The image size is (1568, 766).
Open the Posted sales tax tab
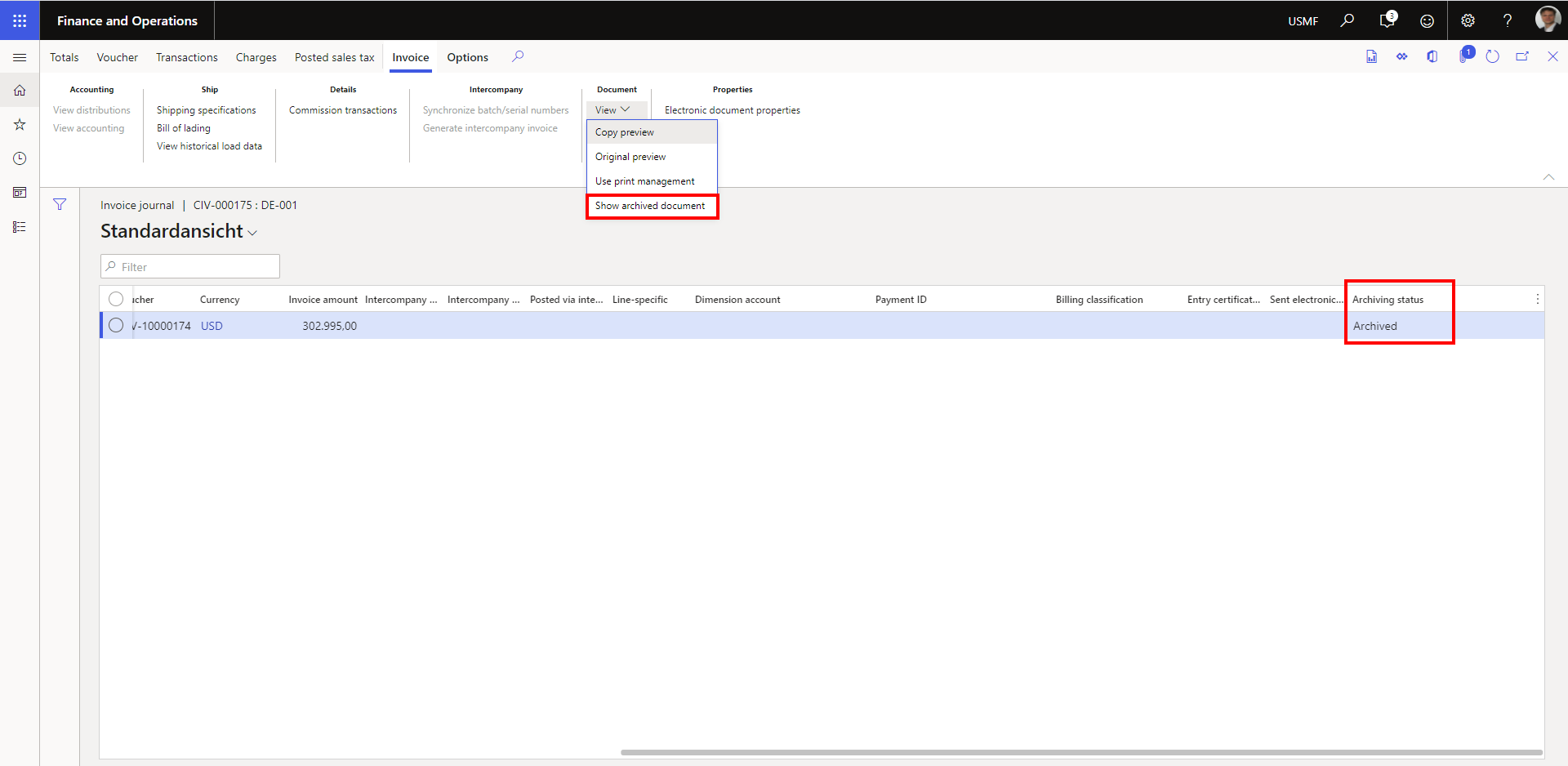[335, 57]
